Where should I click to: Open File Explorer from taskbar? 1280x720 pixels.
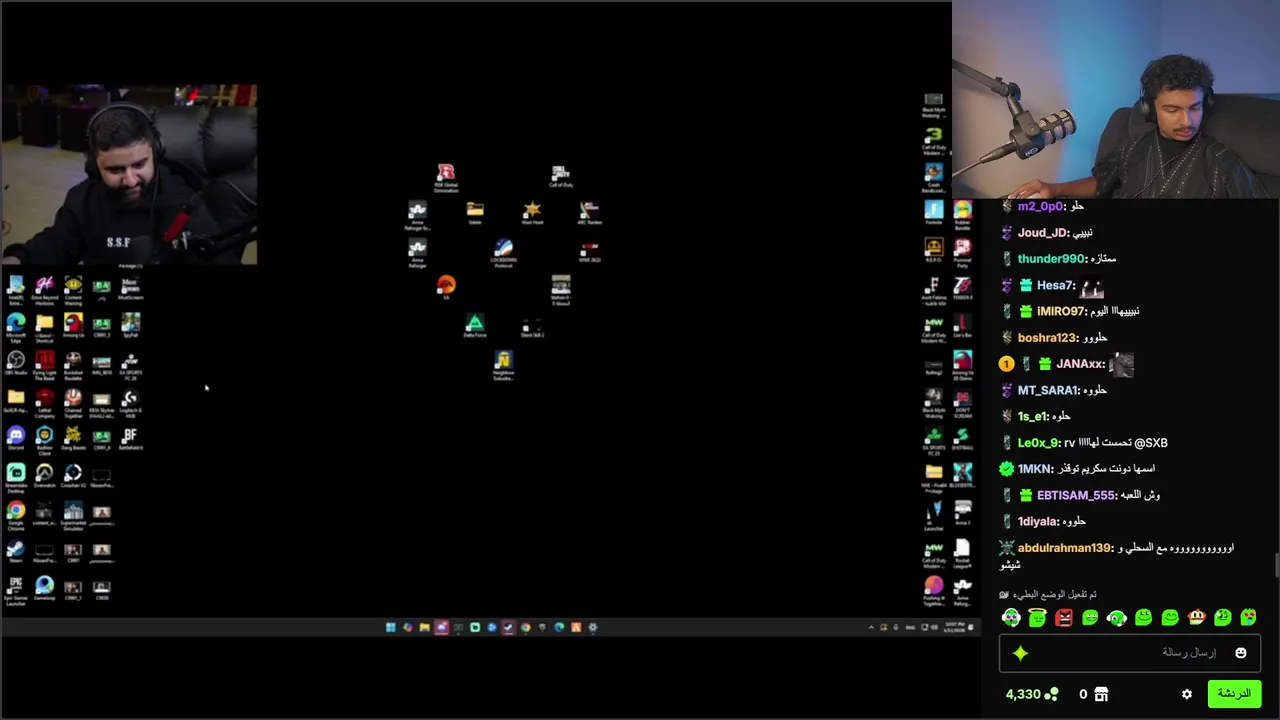coord(424,628)
